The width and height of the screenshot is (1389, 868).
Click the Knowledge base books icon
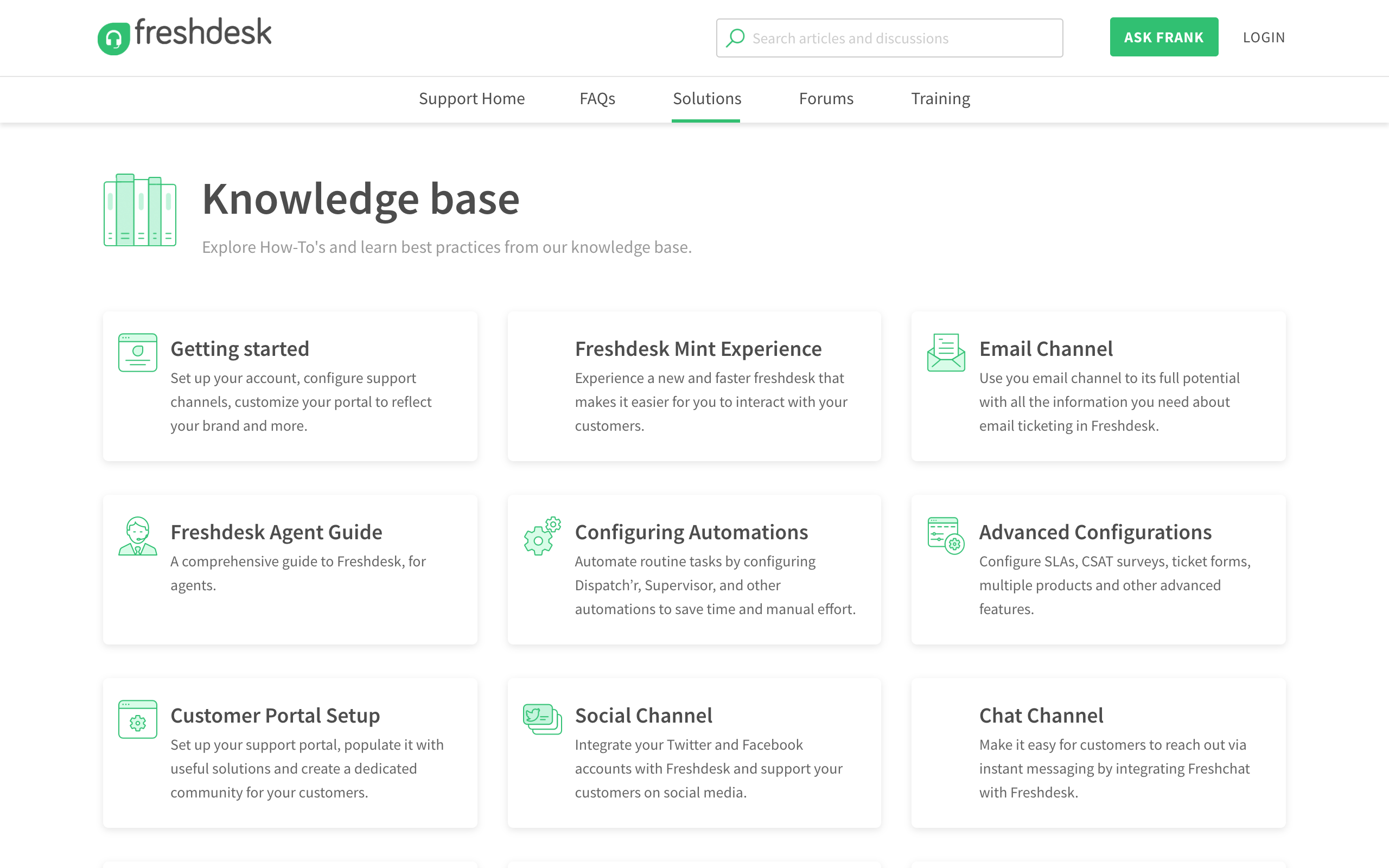click(139, 210)
